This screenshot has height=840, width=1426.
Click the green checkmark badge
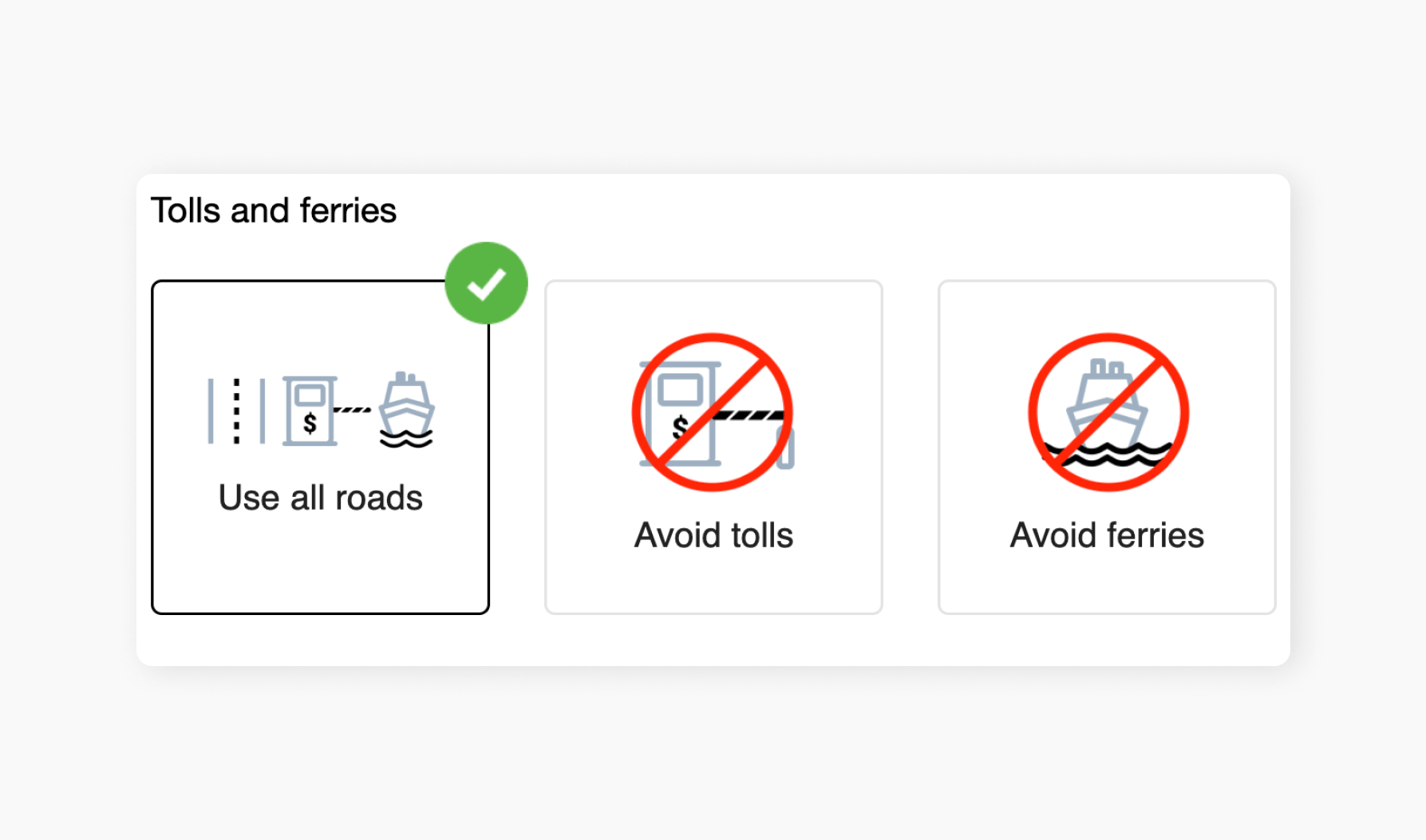484,282
